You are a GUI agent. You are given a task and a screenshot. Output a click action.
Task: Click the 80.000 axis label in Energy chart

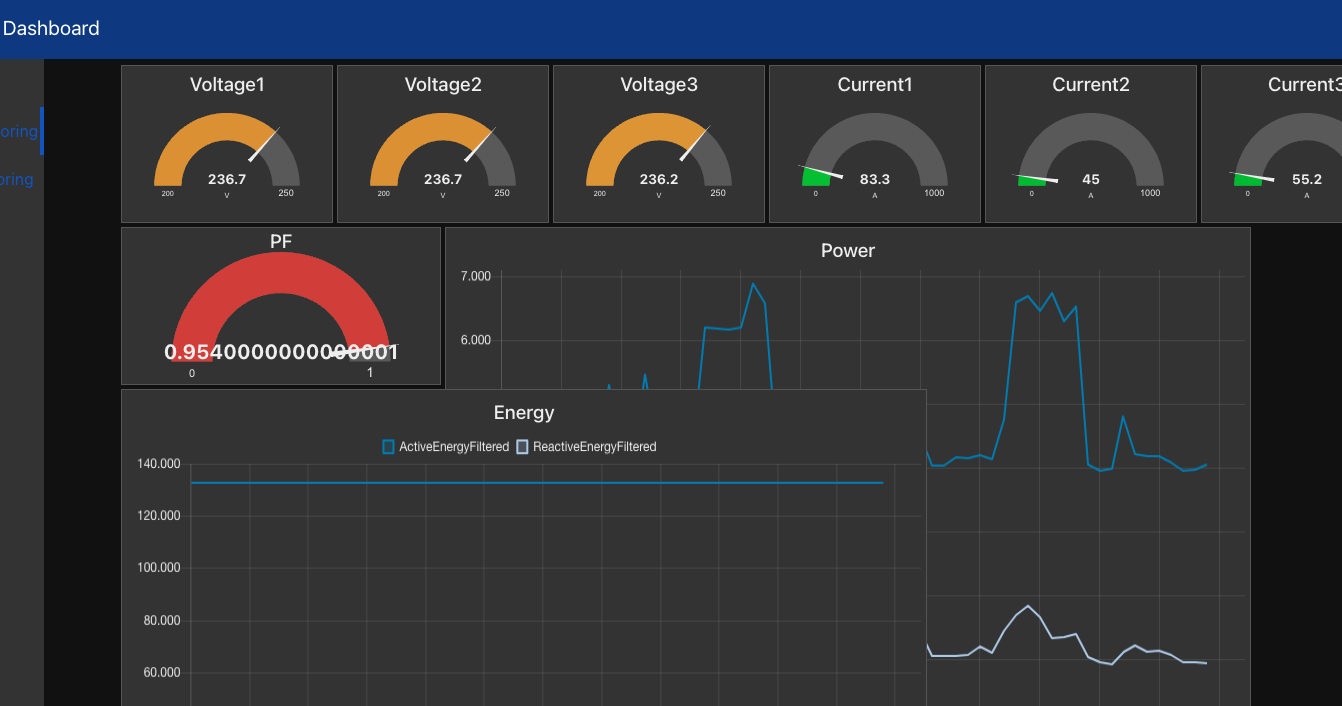pos(162,620)
